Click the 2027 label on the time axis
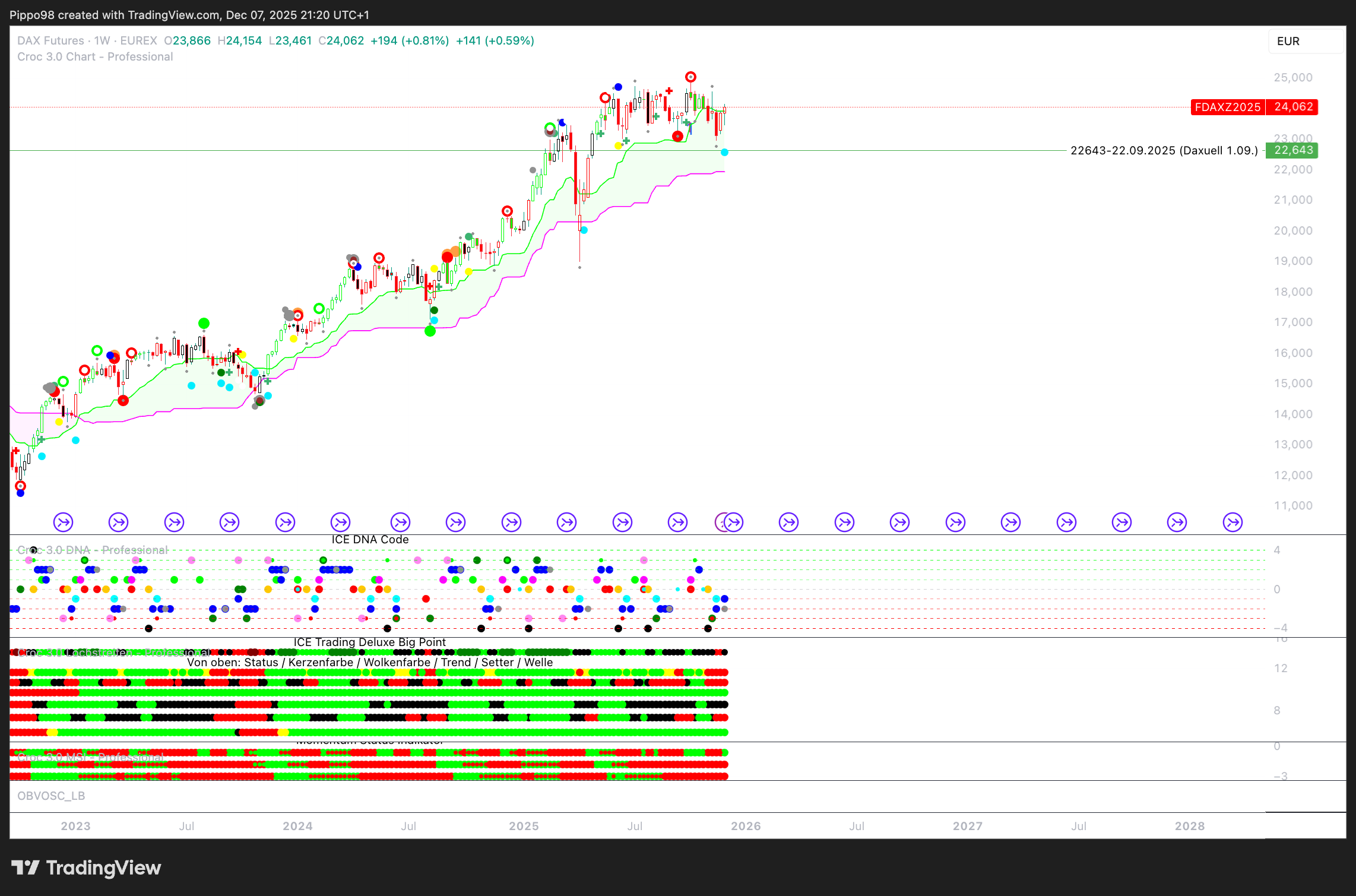The width and height of the screenshot is (1356, 896). (x=968, y=826)
